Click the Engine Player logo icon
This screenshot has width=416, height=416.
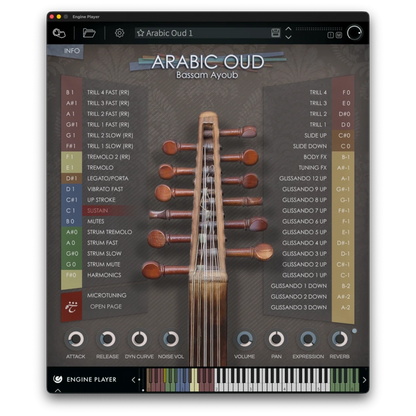point(57,379)
